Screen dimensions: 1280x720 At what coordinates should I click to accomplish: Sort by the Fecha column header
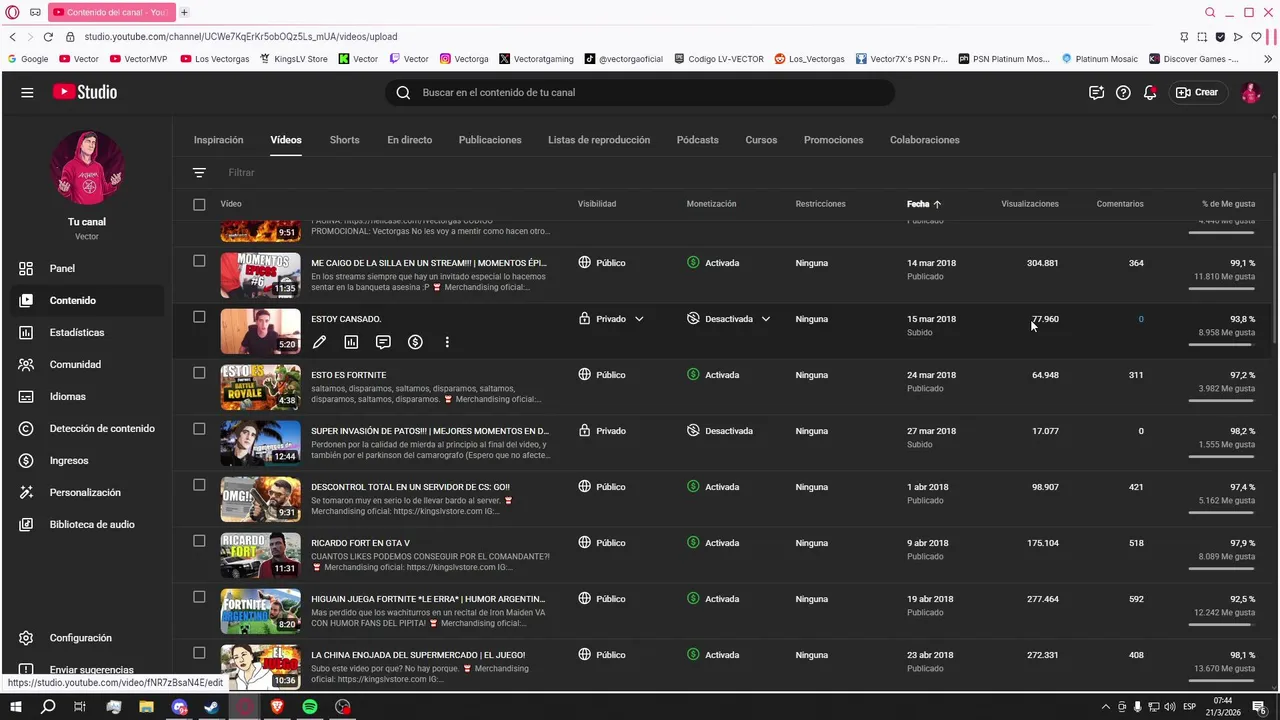point(924,204)
